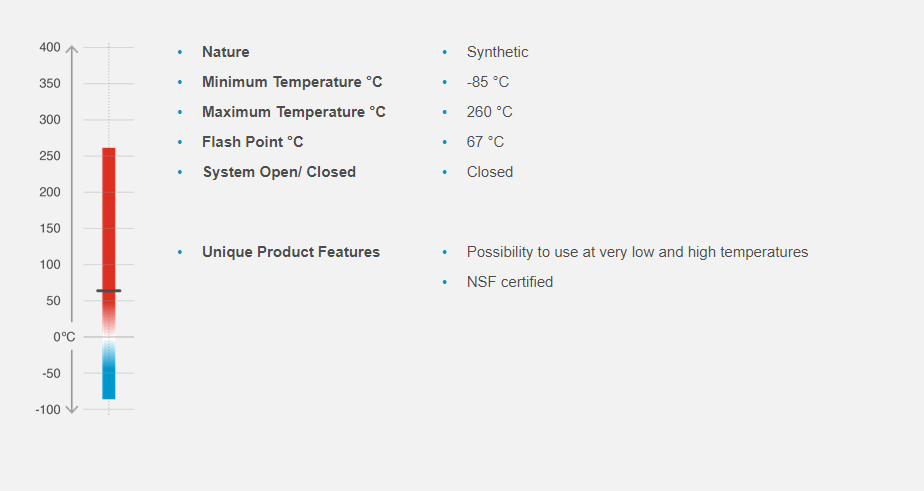Select the Minimum Temperature °C label

(292, 82)
